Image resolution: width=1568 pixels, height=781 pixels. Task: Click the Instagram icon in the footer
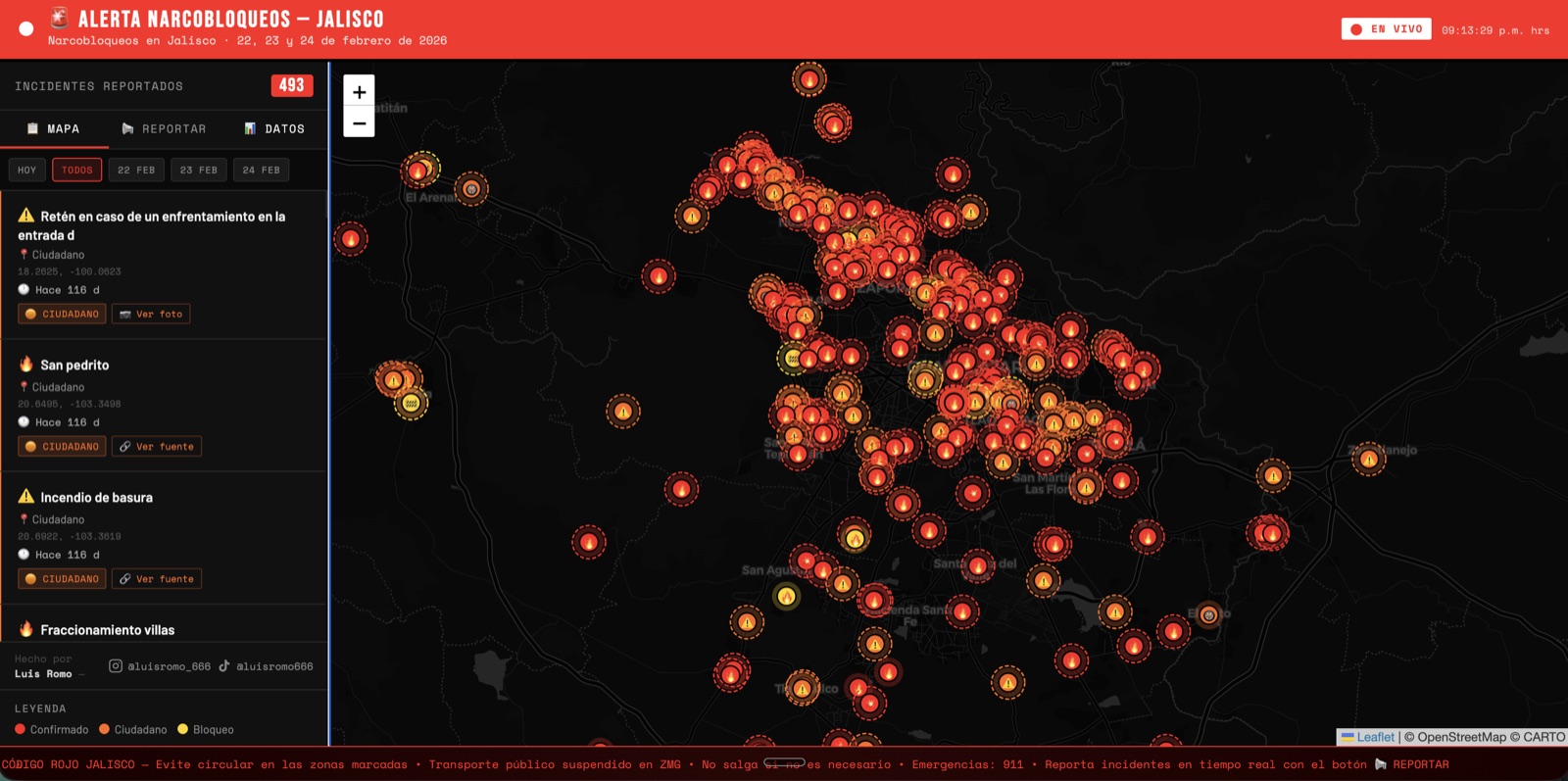pyautogui.click(x=116, y=665)
